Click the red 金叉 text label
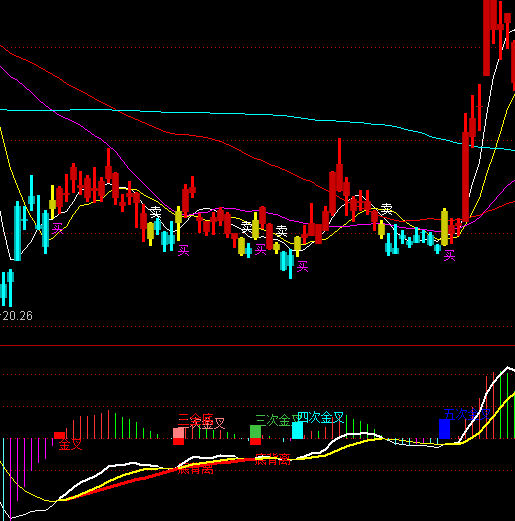The width and height of the screenshot is (515, 521). tap(70, 445)
